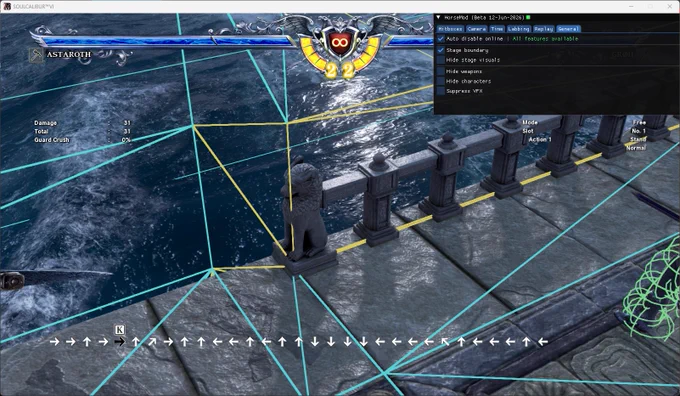The width and height of the screenshot is (680, 396).
Task: Open the Time tab
Action: (x=497, y=29)
